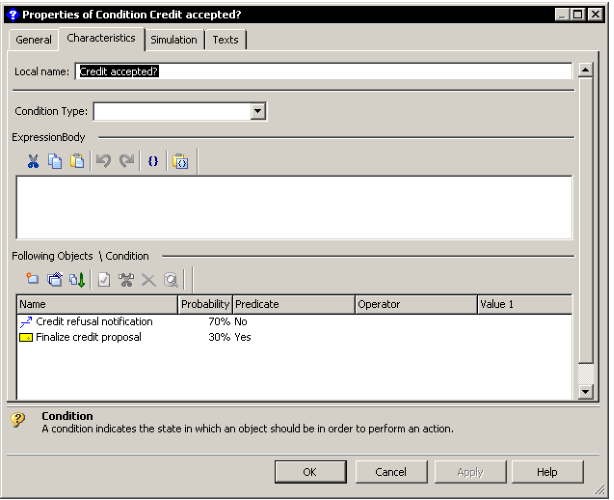Select the Credit refusal notification row

[x=94, y=322]
